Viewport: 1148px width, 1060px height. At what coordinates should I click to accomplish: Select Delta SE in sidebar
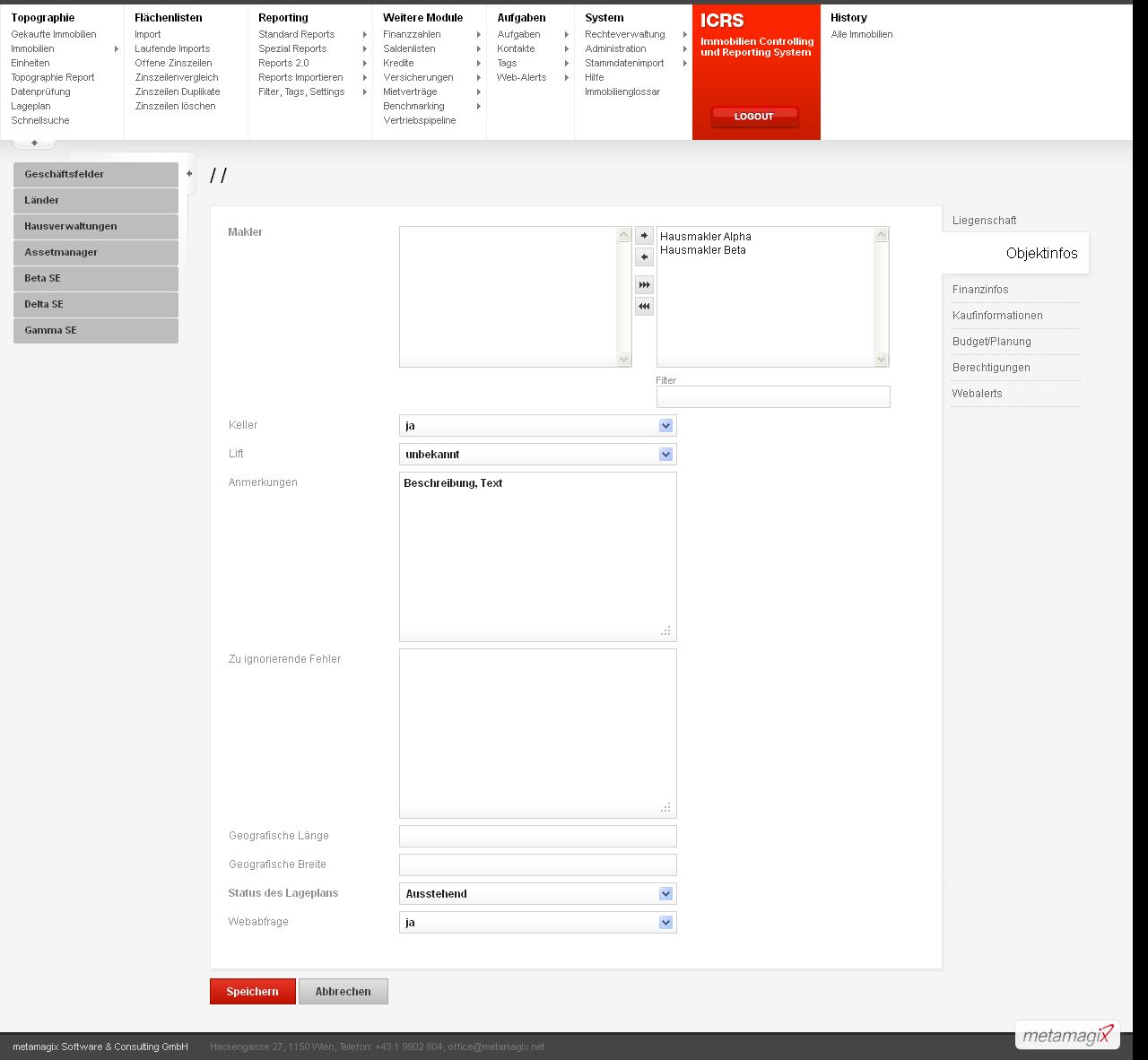(x=96, y=305)
